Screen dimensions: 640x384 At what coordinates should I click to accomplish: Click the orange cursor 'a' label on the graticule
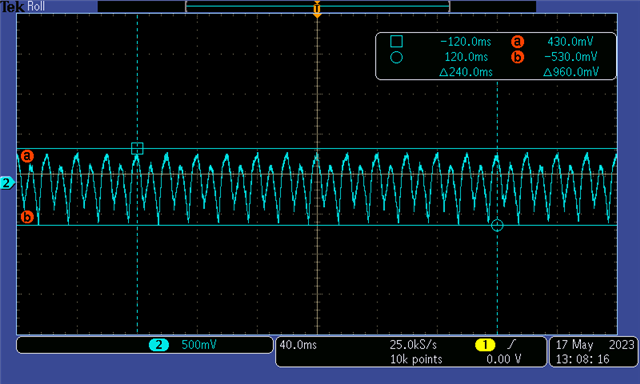pos(27,156)
